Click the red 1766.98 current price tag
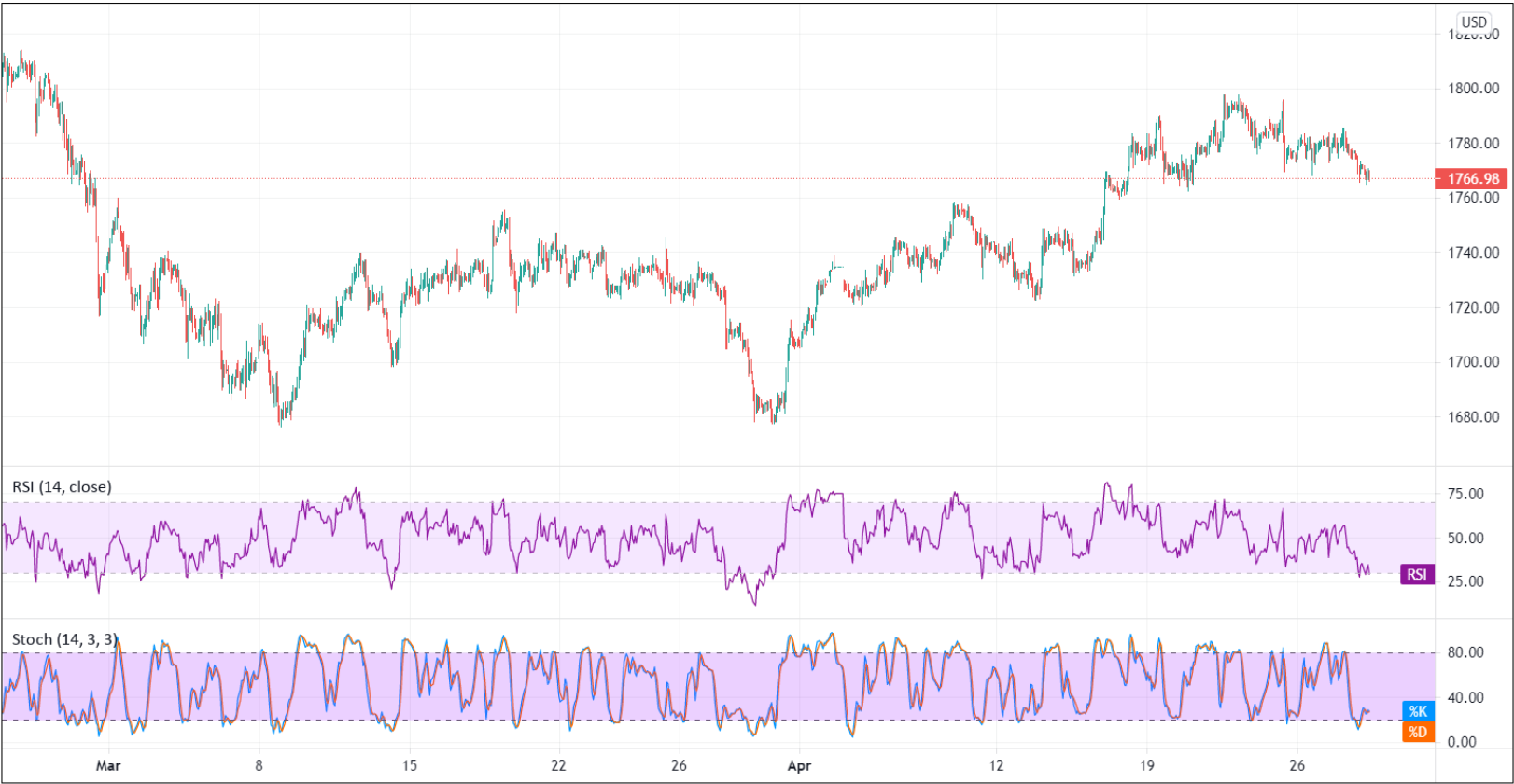1514x784 pixels. click(x=1472, y=178)
